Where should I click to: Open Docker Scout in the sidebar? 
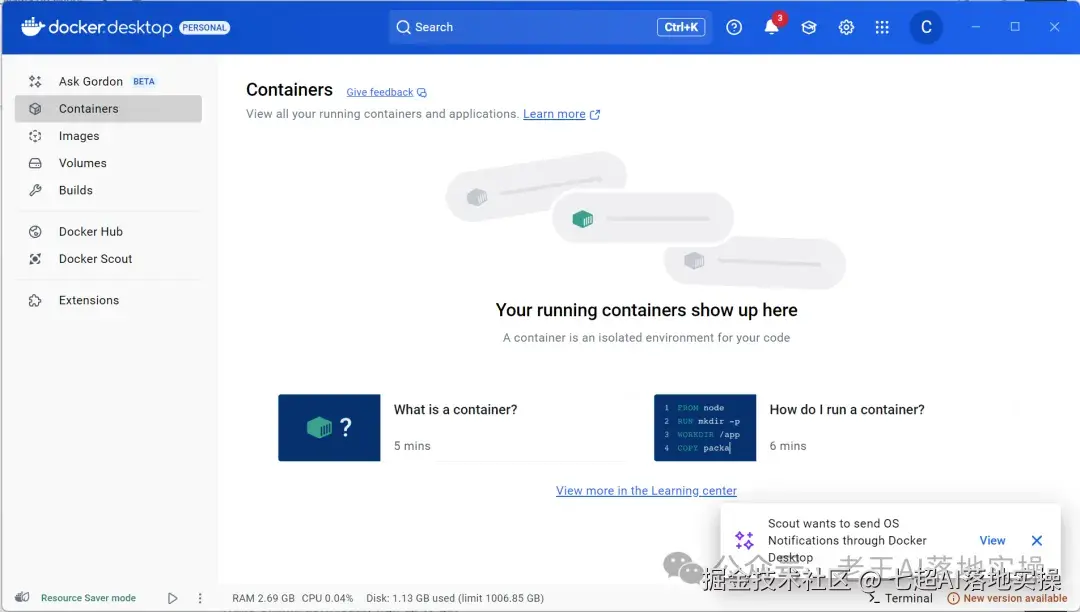point(108,259)
